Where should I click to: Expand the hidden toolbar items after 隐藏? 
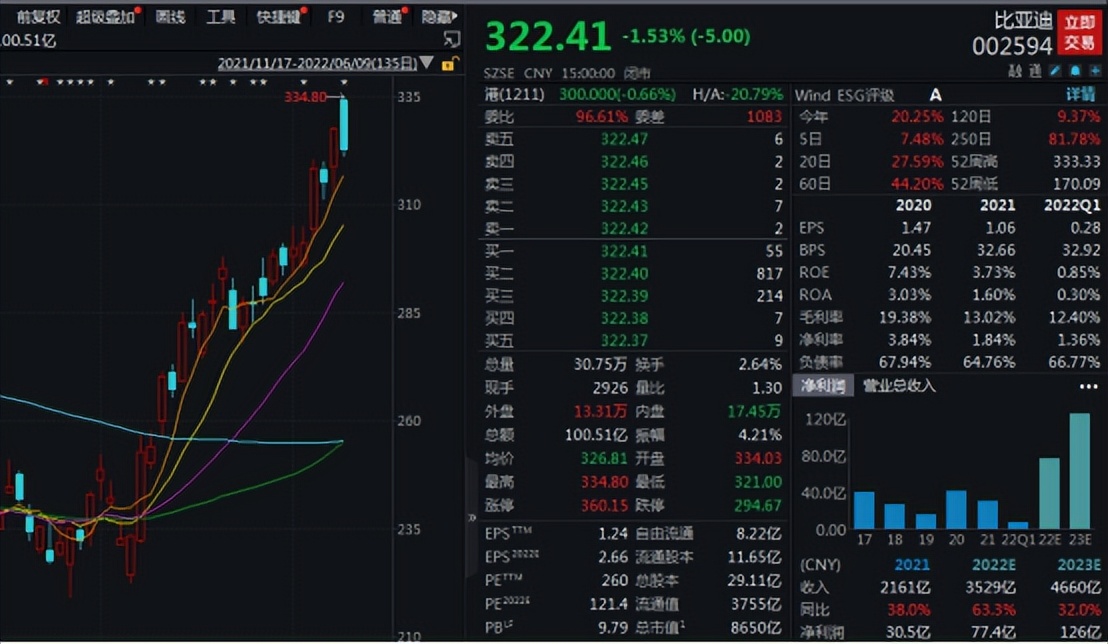pyautogui.click(x=456, y=17)
